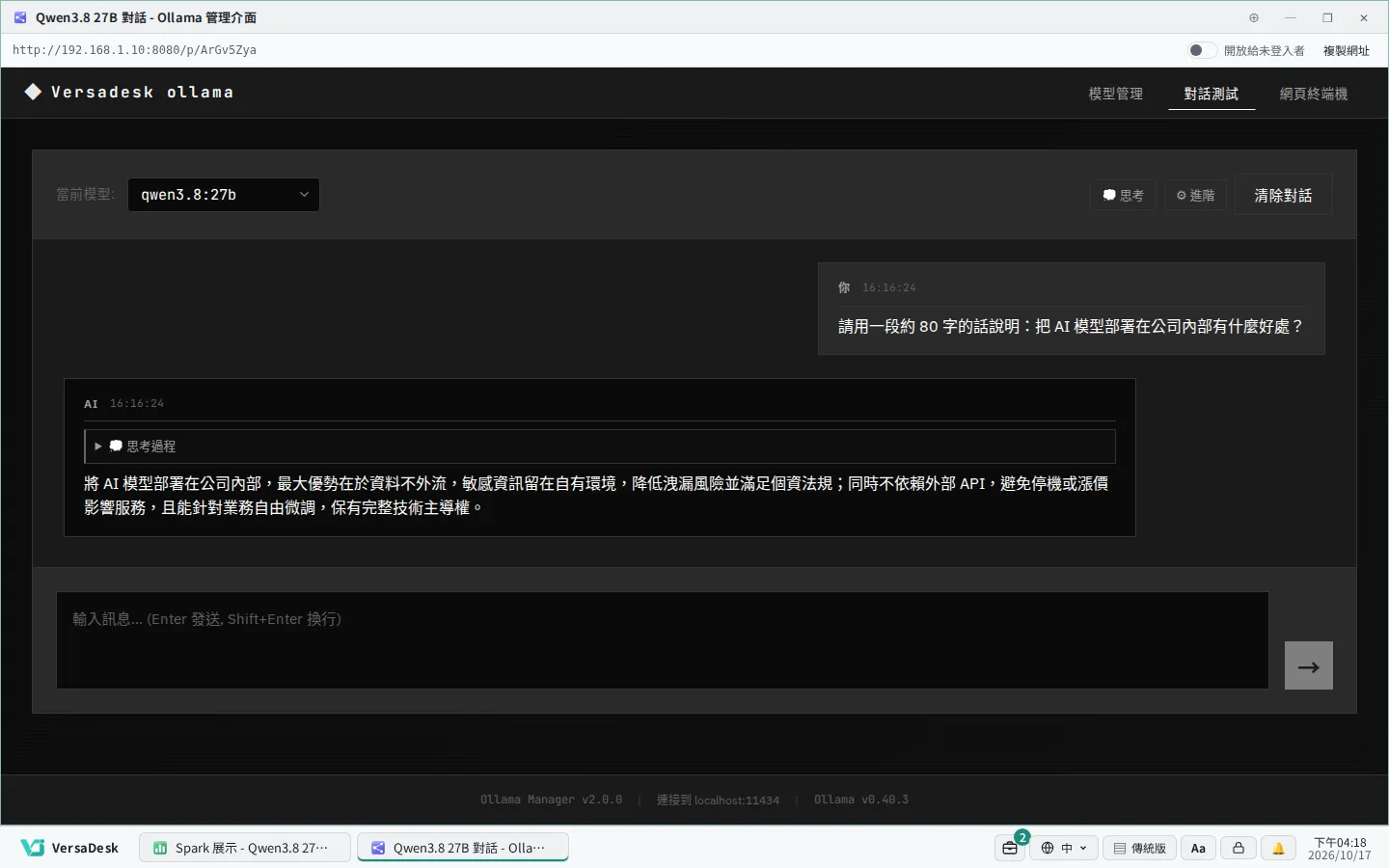Screen dimensions: 1389x868
Task: Expand the 思考過程 disclosure section
Action: 600,447
